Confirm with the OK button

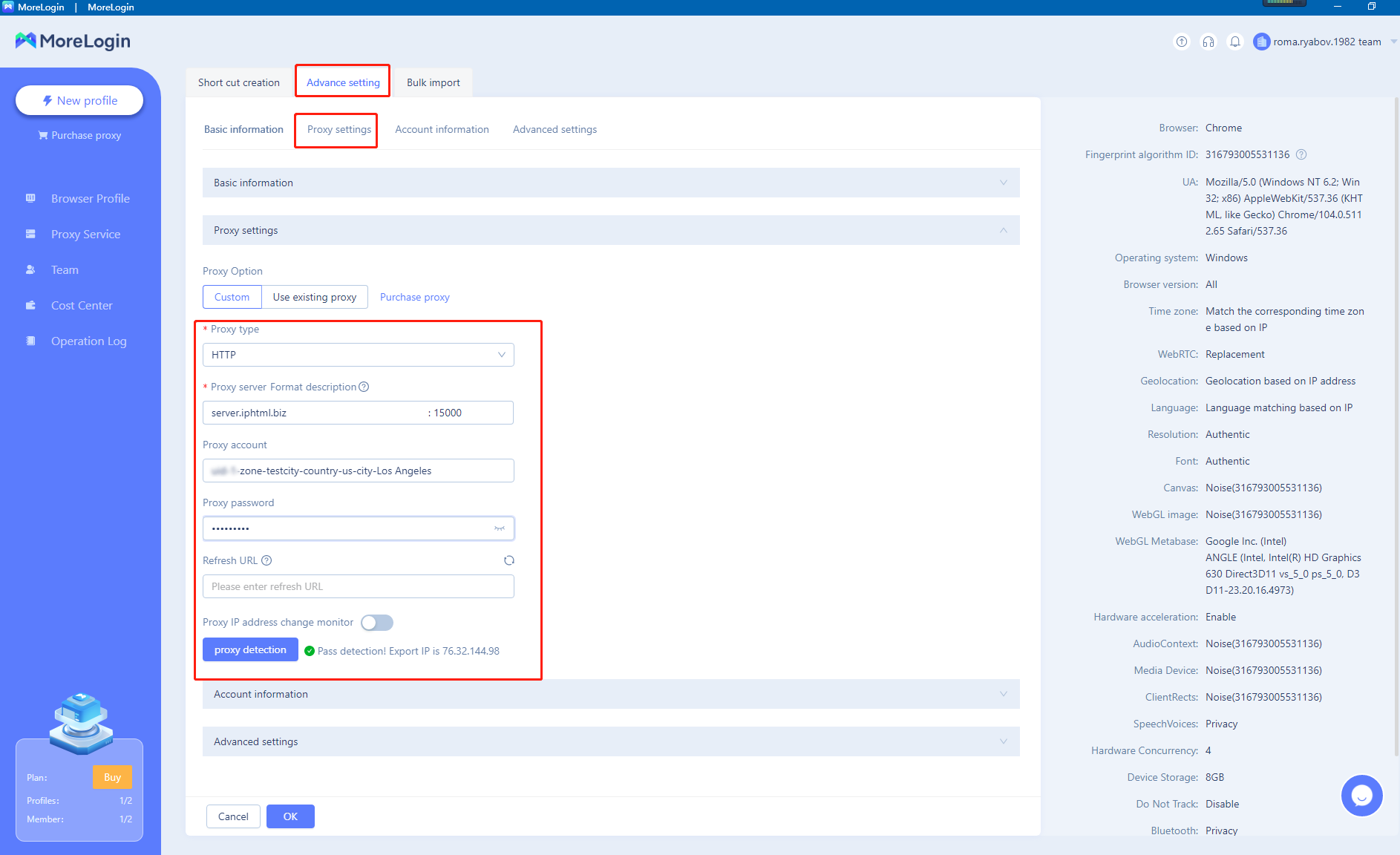pyautogui.click(x=290, y=816)
